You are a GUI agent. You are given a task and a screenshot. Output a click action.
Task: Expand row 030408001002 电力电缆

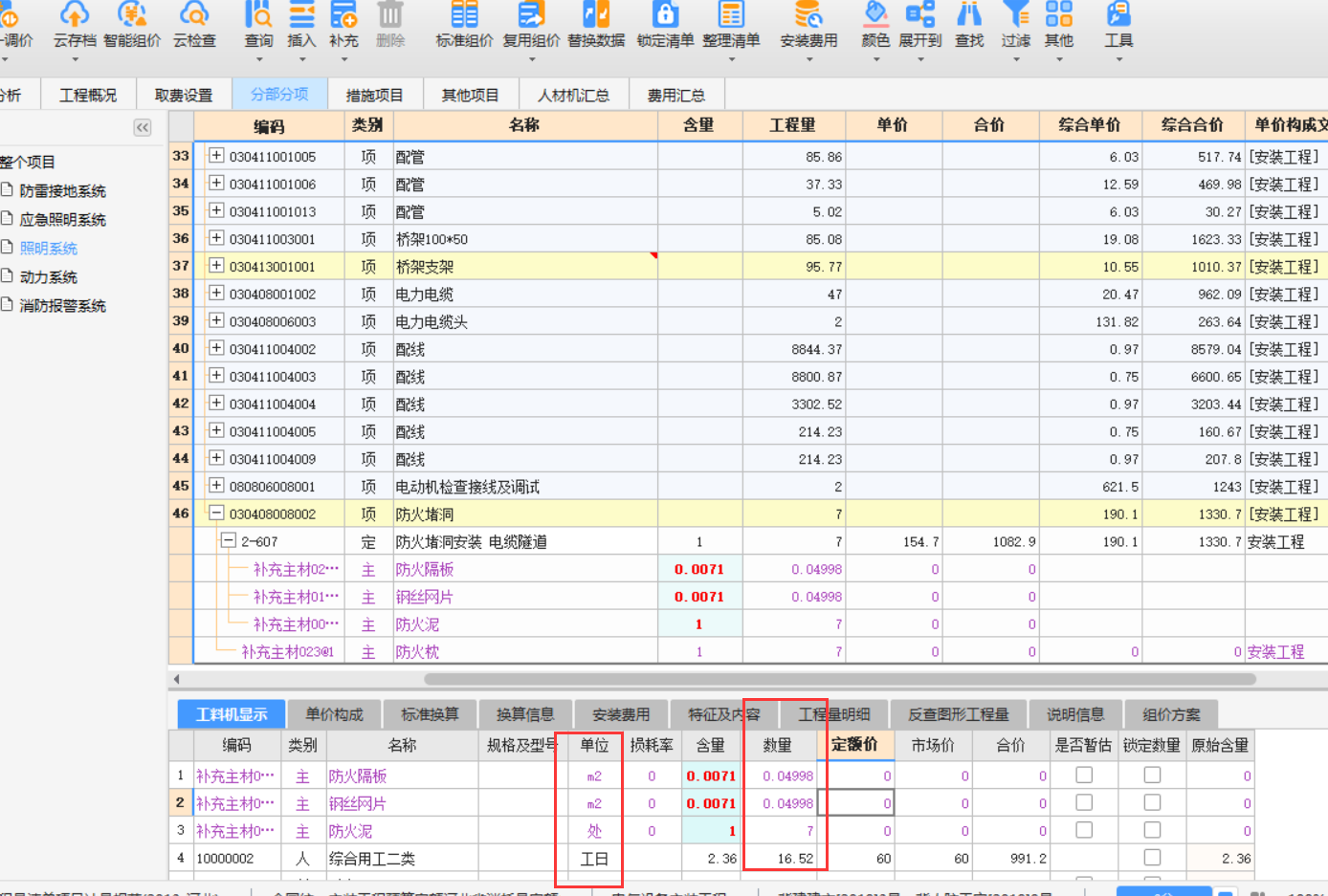[216, 294]
